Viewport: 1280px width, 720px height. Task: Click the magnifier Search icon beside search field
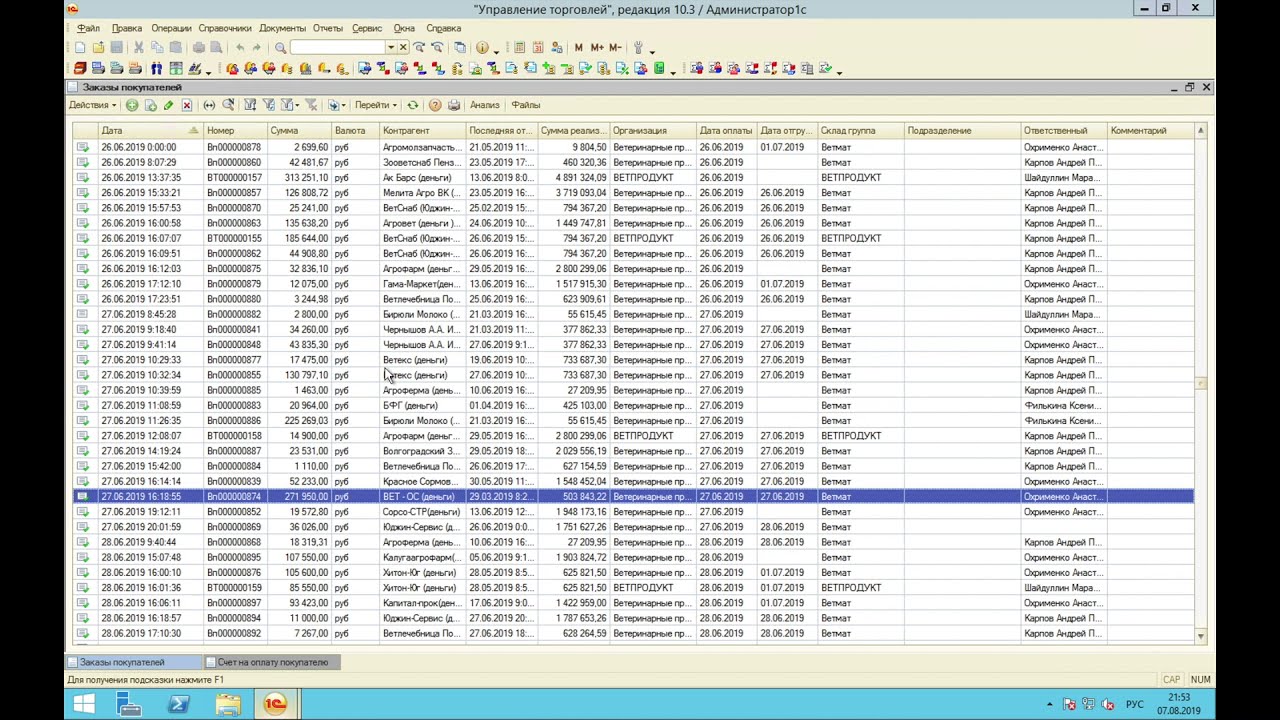tap(280, 47)
